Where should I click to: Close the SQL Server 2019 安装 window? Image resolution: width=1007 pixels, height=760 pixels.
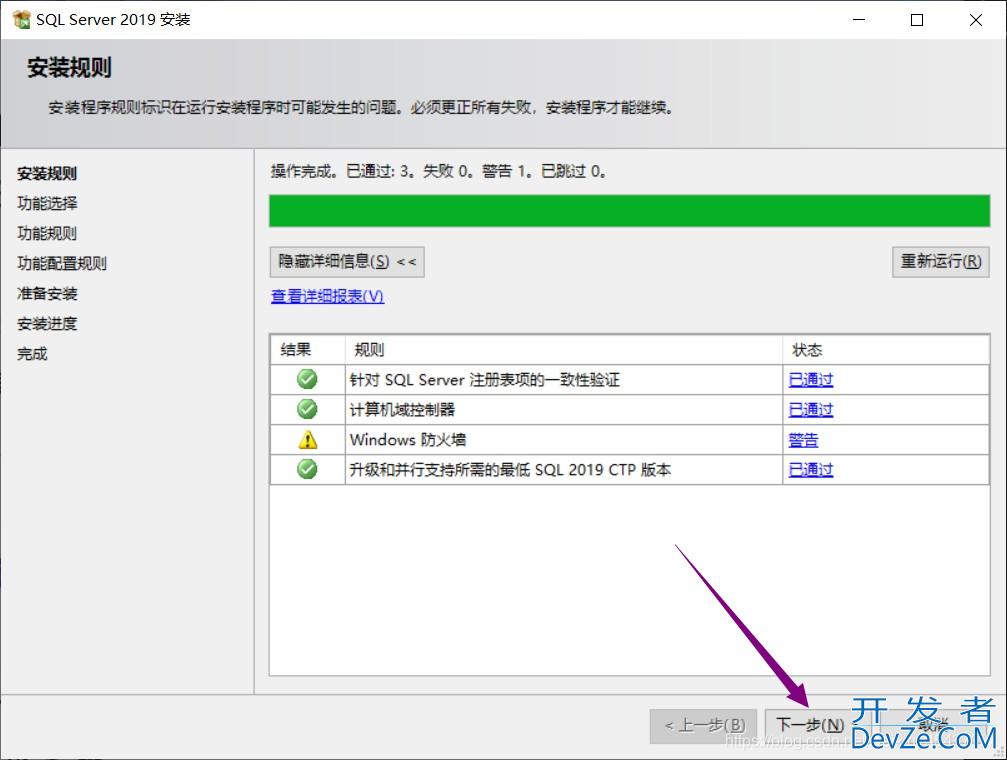(976, 20)
